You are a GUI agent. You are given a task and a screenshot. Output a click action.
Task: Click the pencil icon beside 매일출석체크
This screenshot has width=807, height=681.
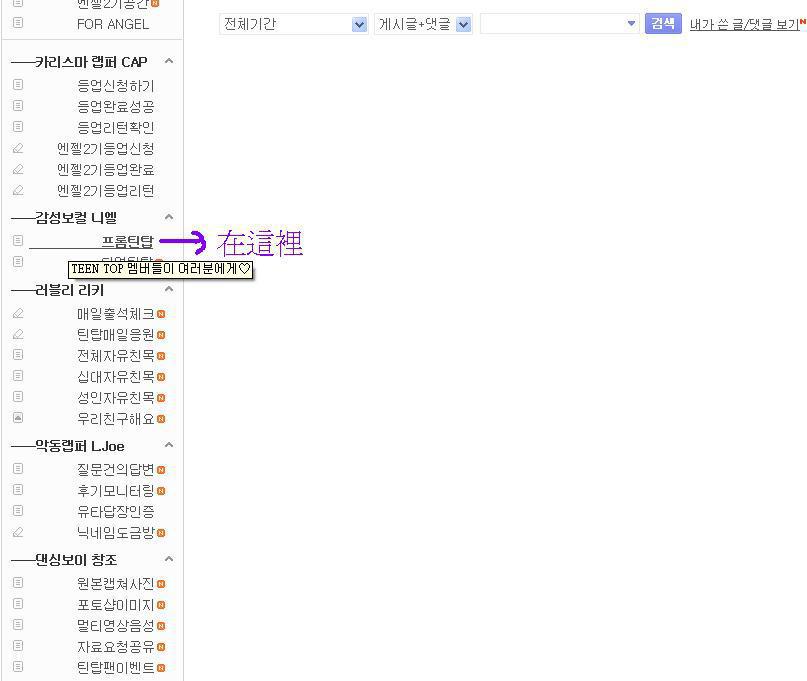pos(18,313)
